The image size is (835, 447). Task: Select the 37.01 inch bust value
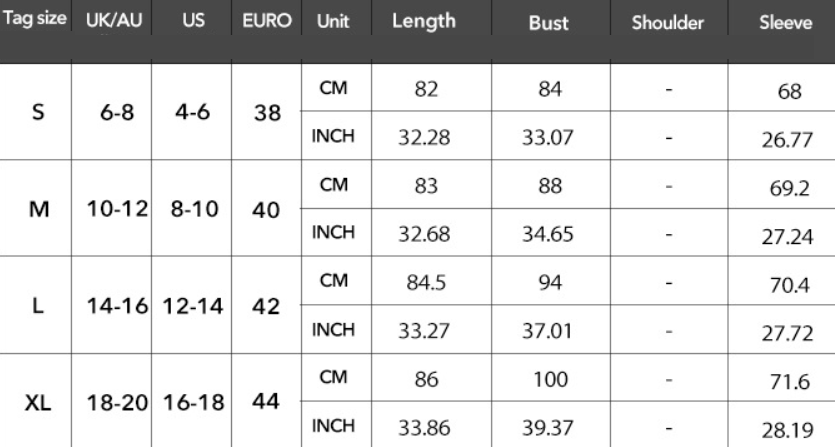coord(548,331)
